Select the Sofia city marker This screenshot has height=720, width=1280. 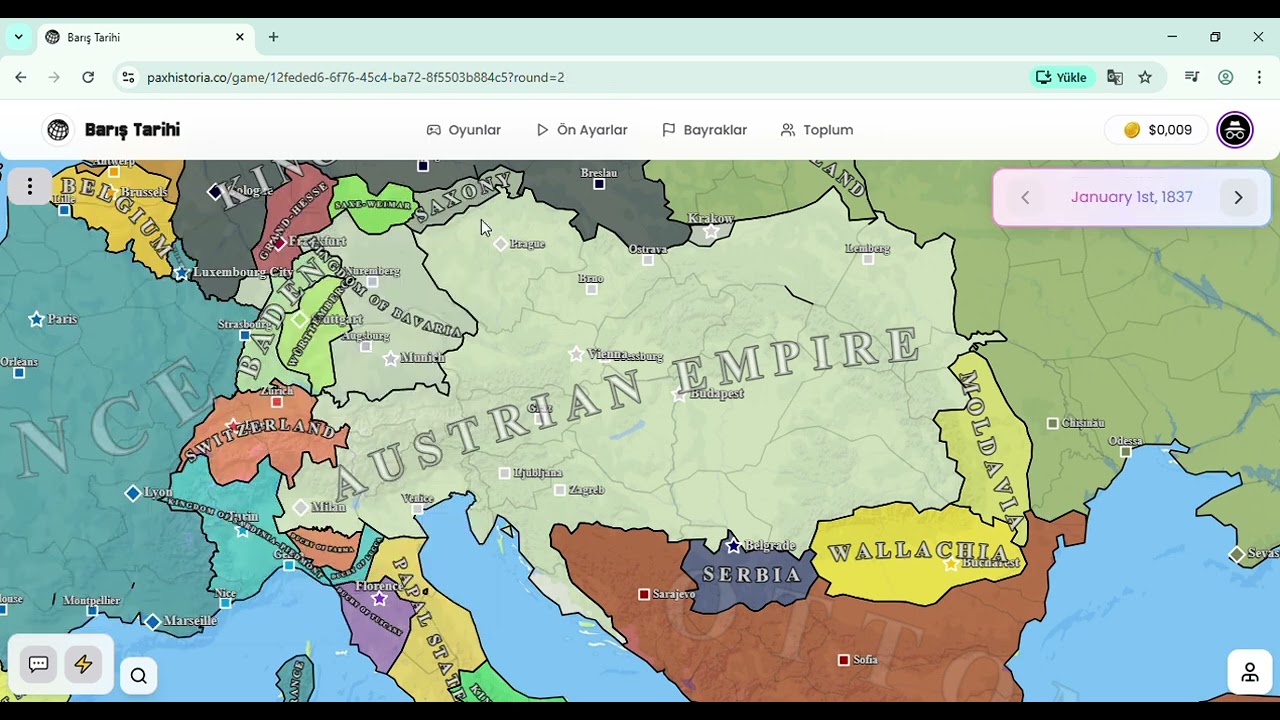pyautogui.click(x=844, y=660)
